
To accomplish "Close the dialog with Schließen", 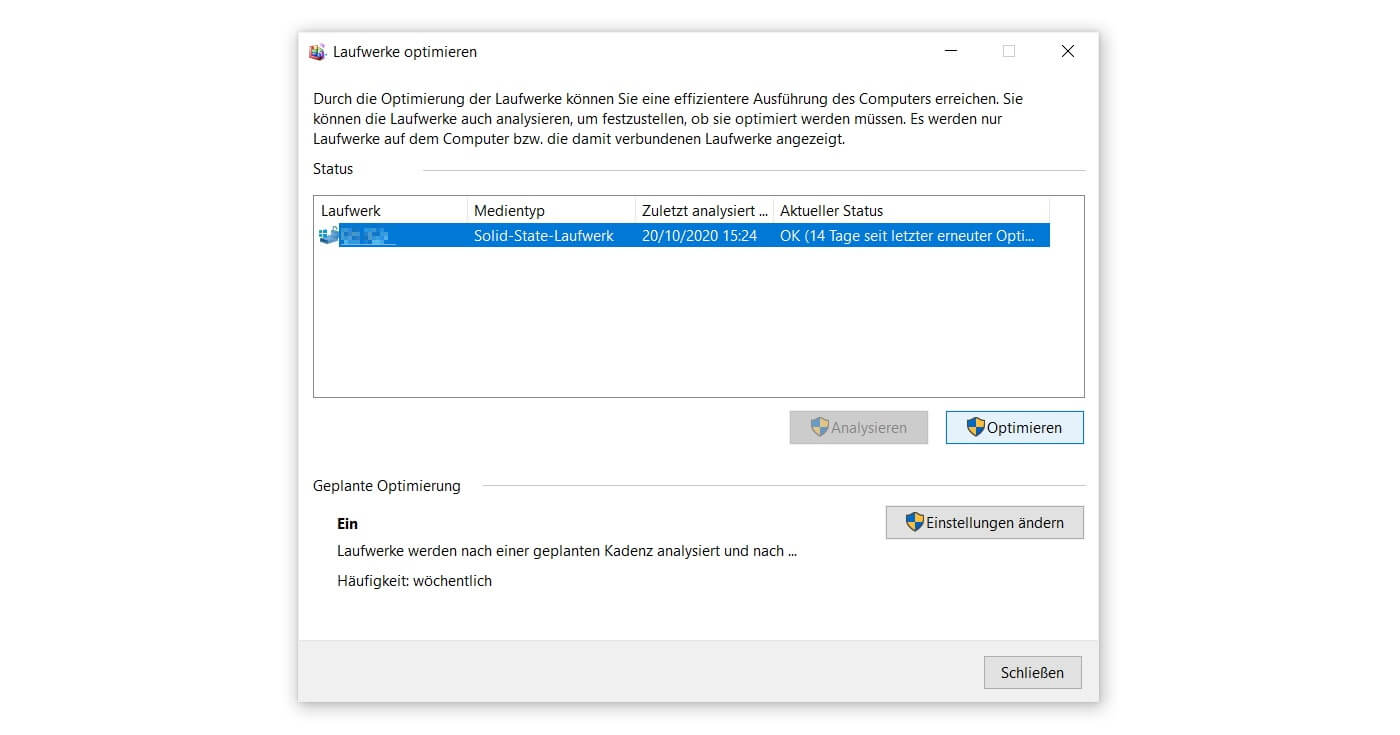I will (1032, 671).
